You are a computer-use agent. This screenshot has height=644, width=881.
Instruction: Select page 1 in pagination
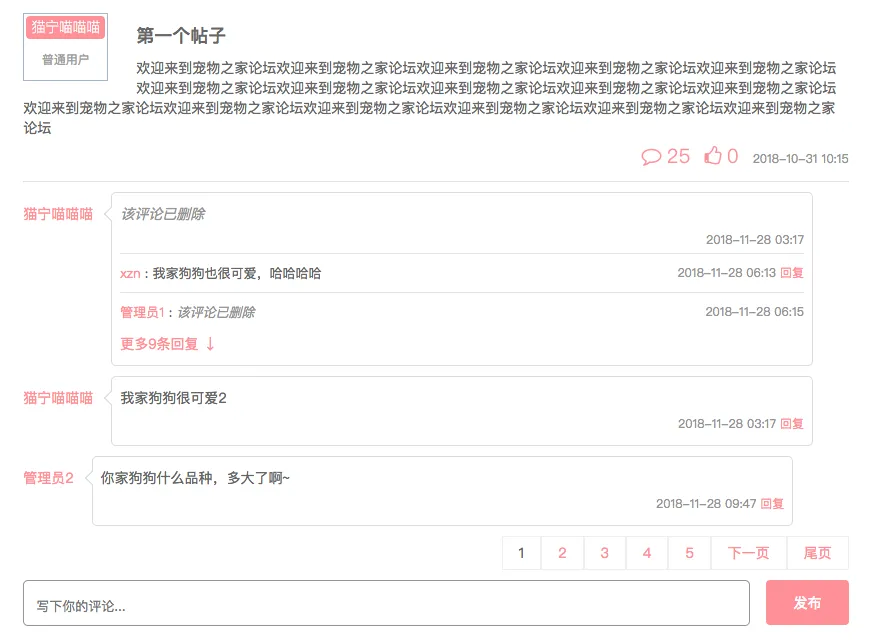click(521, 553)
